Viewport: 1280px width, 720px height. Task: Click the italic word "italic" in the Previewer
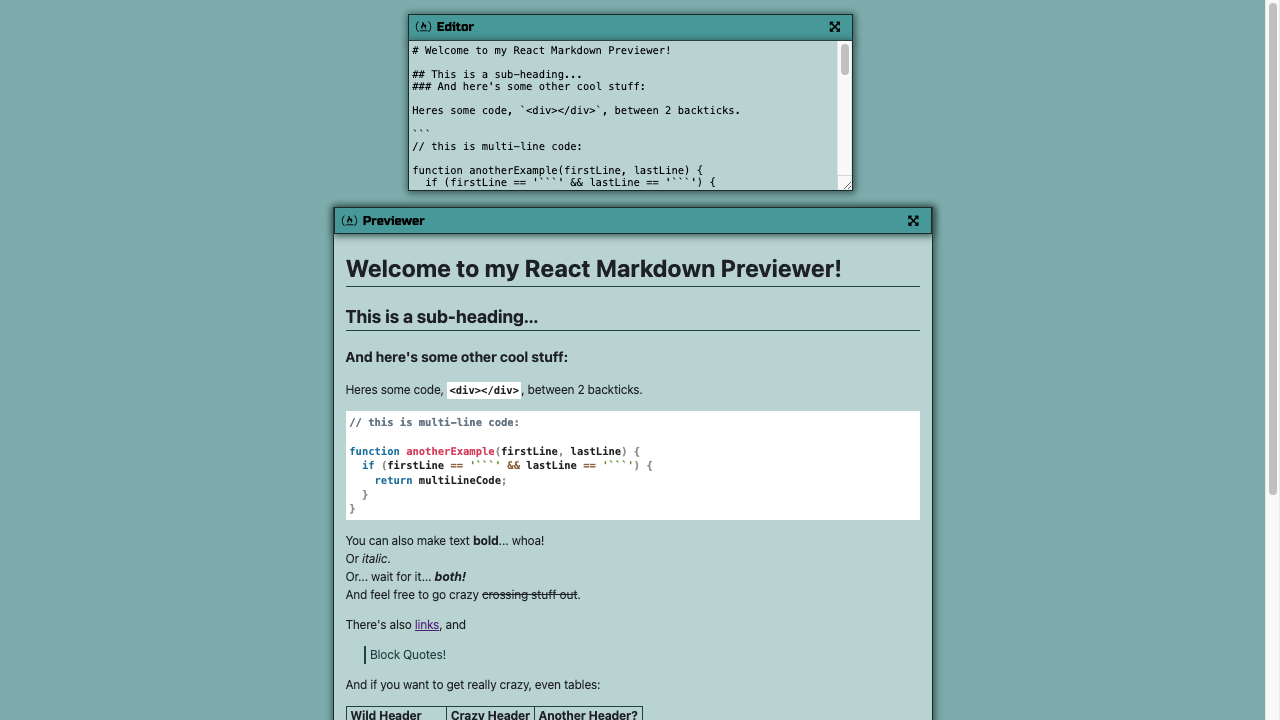click(x=375, y=559)
